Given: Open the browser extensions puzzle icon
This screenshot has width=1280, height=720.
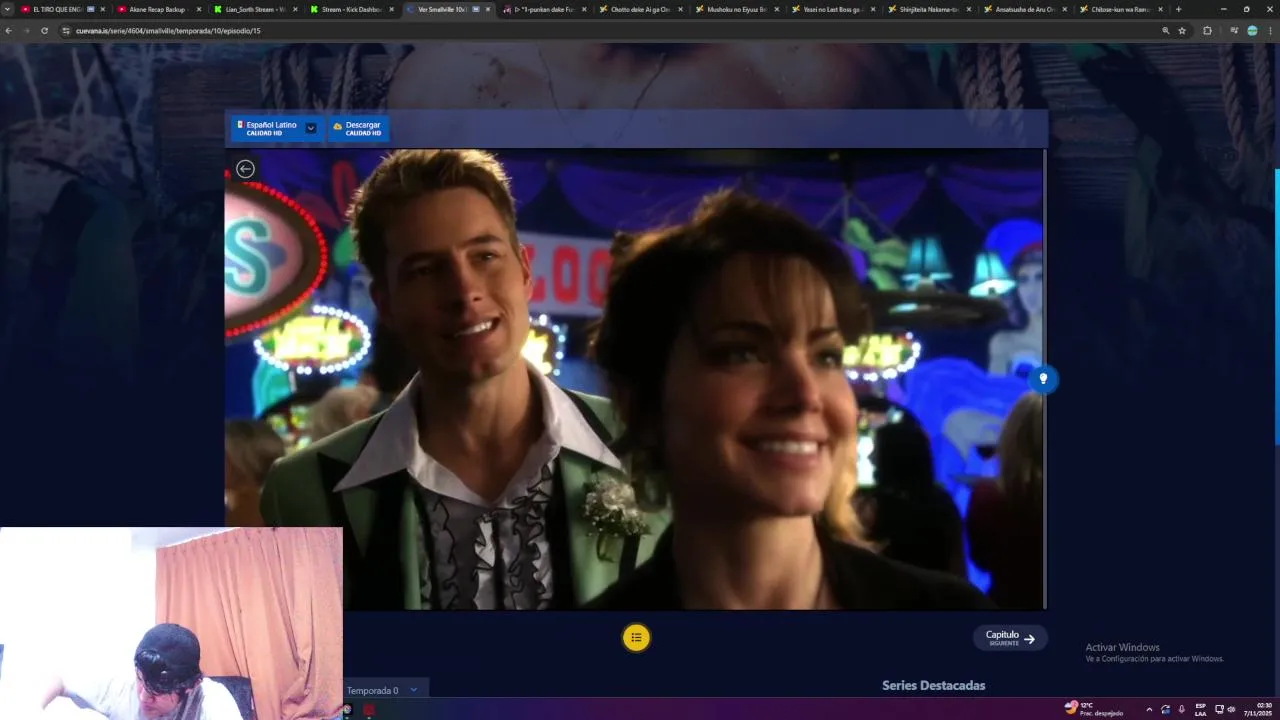Looking at the screenshot, I should 1207,31.
